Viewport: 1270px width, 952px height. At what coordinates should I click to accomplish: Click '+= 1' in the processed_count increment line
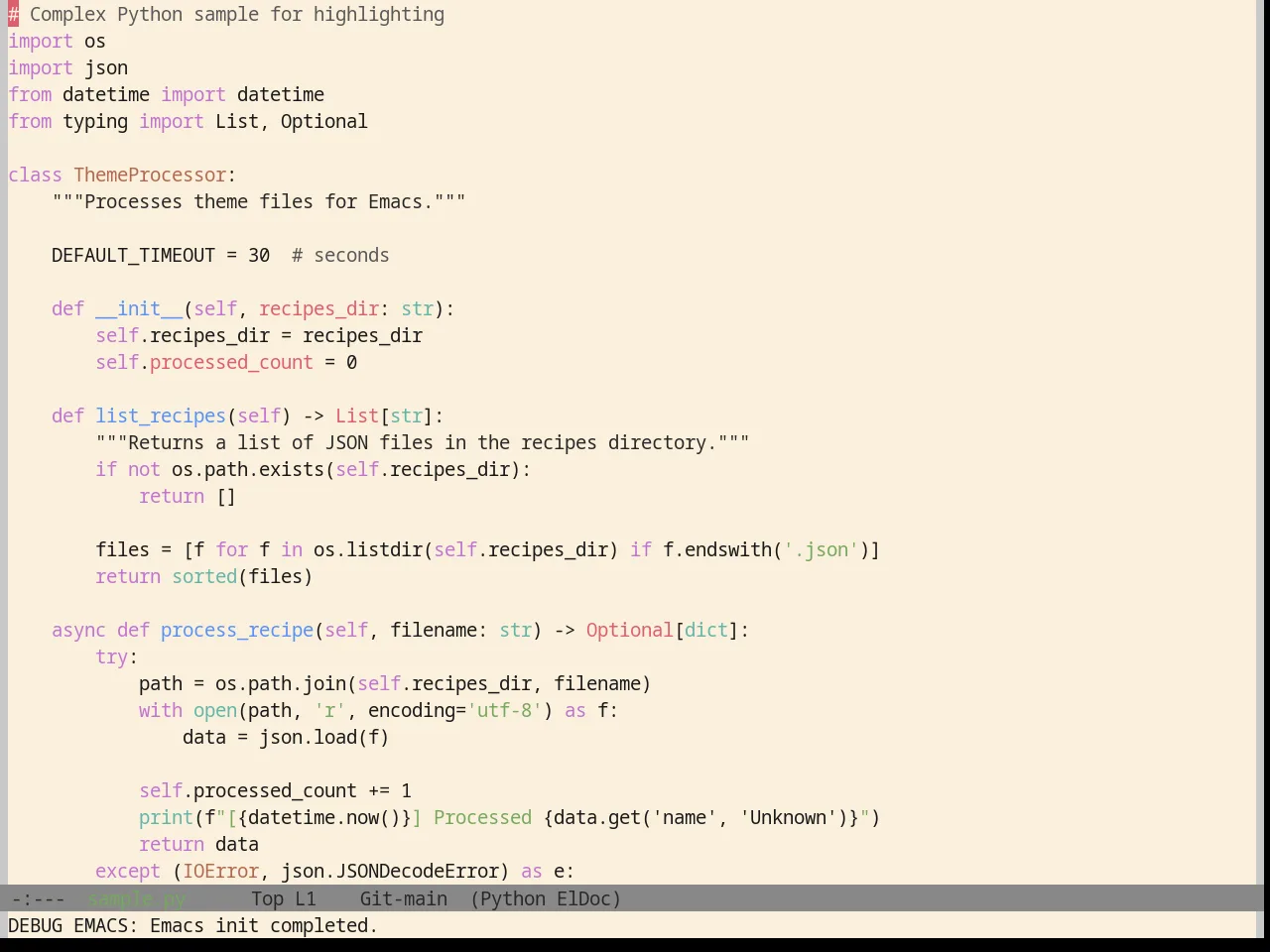[390, 791]
